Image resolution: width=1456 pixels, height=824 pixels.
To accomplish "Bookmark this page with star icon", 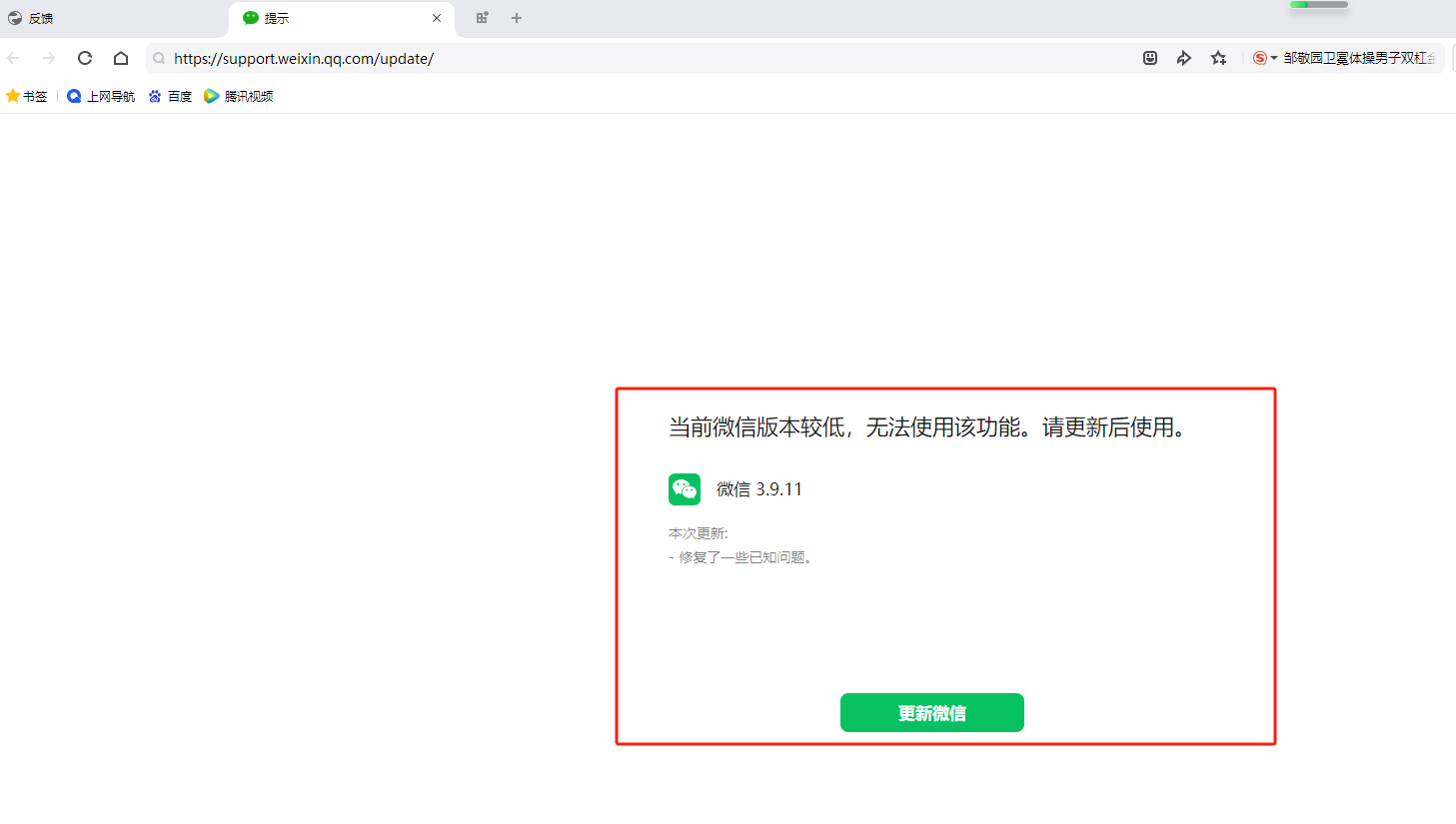I will (x=1218, y=58).
